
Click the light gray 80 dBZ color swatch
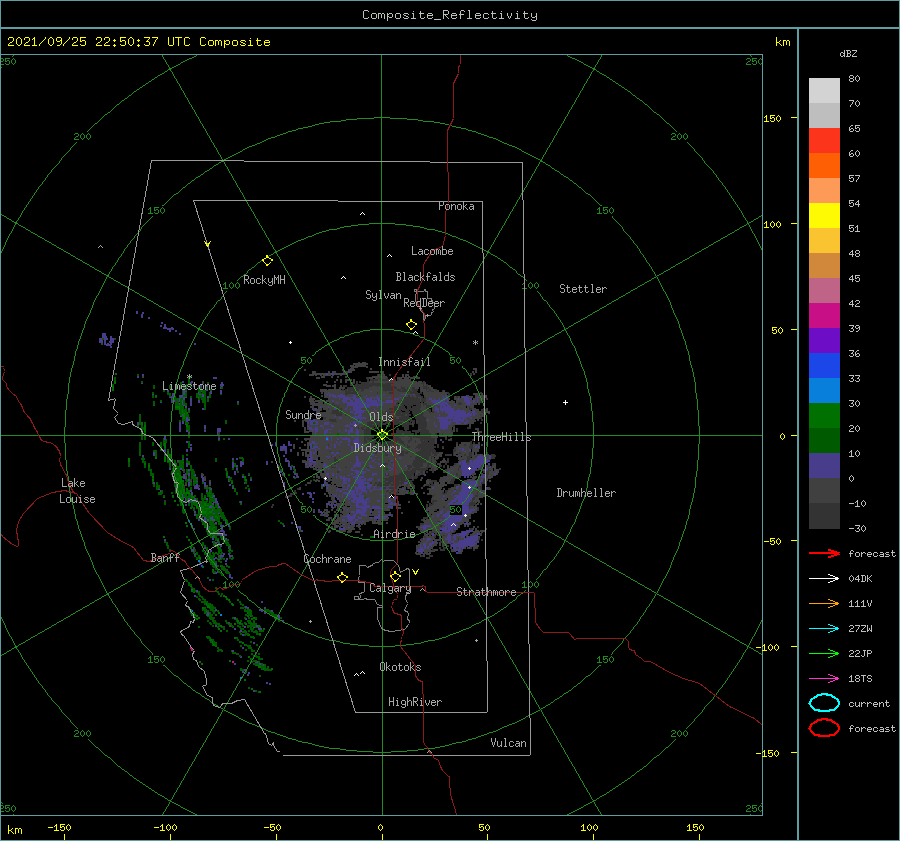click(824, 91)
